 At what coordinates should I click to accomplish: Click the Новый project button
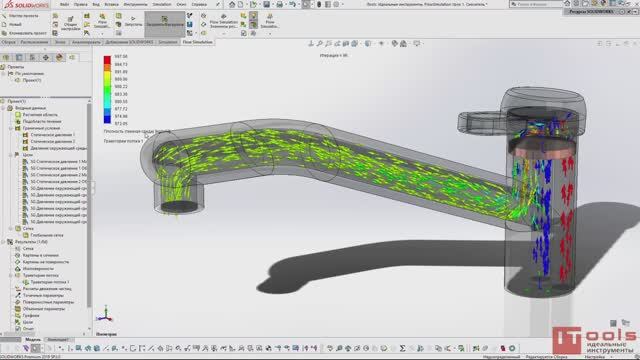pyautogui.click(x=11, y=24)
